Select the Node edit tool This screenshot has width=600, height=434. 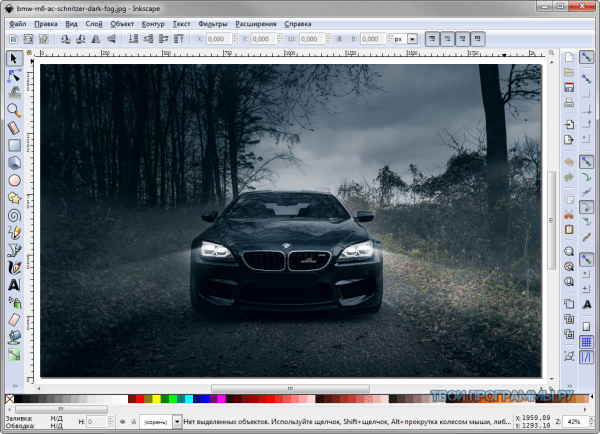[x=14, y=76]
